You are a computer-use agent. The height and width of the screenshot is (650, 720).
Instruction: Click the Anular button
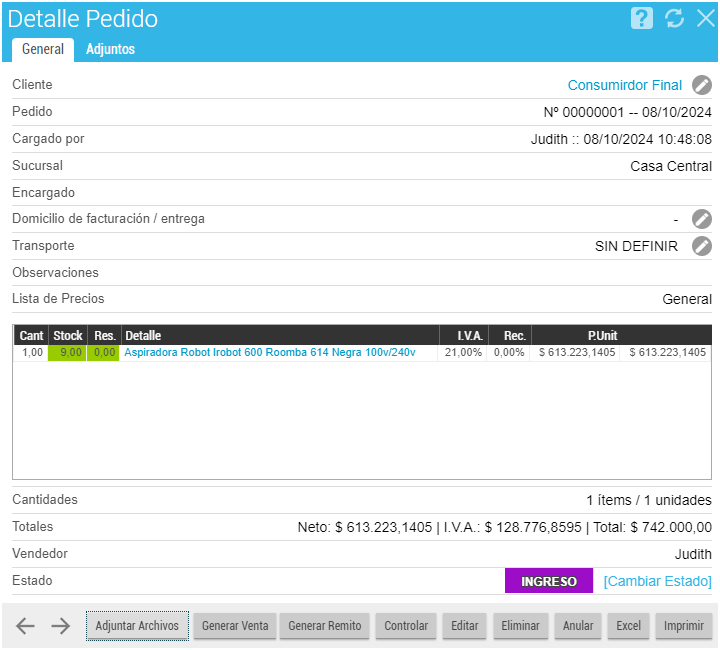tap(578, 626)
